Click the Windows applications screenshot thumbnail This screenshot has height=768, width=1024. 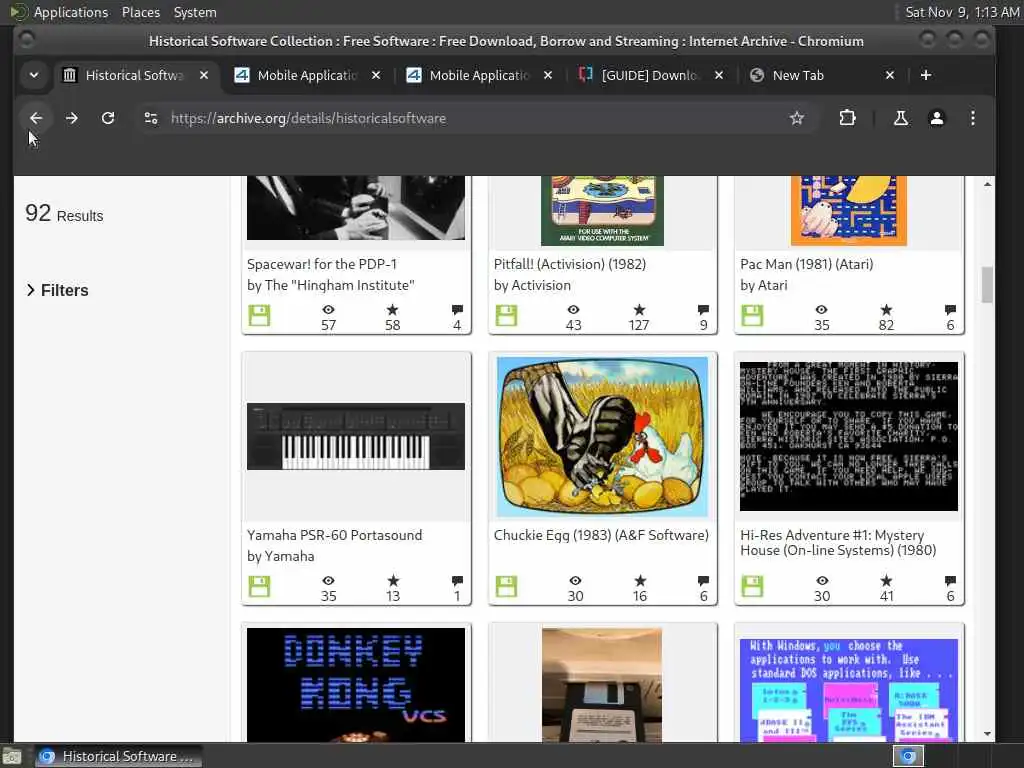849,690
